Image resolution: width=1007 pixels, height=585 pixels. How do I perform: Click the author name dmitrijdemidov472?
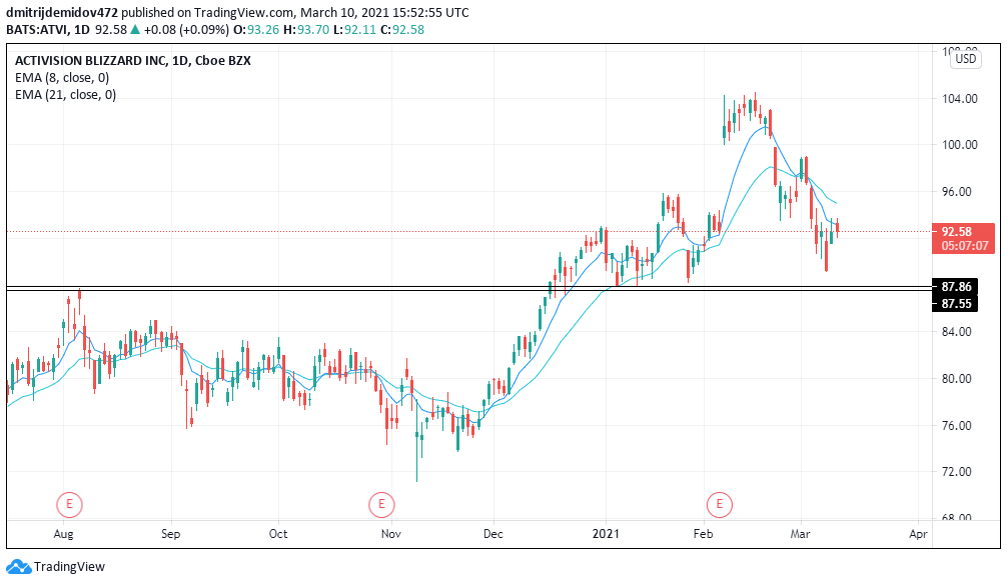pyautogui.click(x=62, y=12)
